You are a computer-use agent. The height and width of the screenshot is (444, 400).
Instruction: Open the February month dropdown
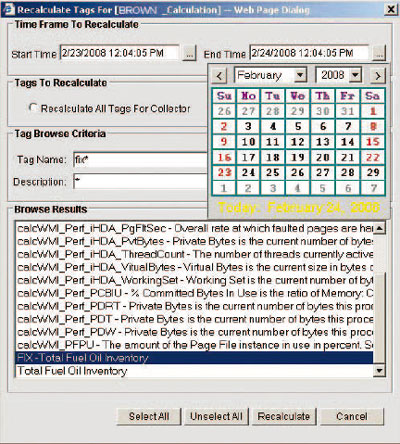pos(300,75)
